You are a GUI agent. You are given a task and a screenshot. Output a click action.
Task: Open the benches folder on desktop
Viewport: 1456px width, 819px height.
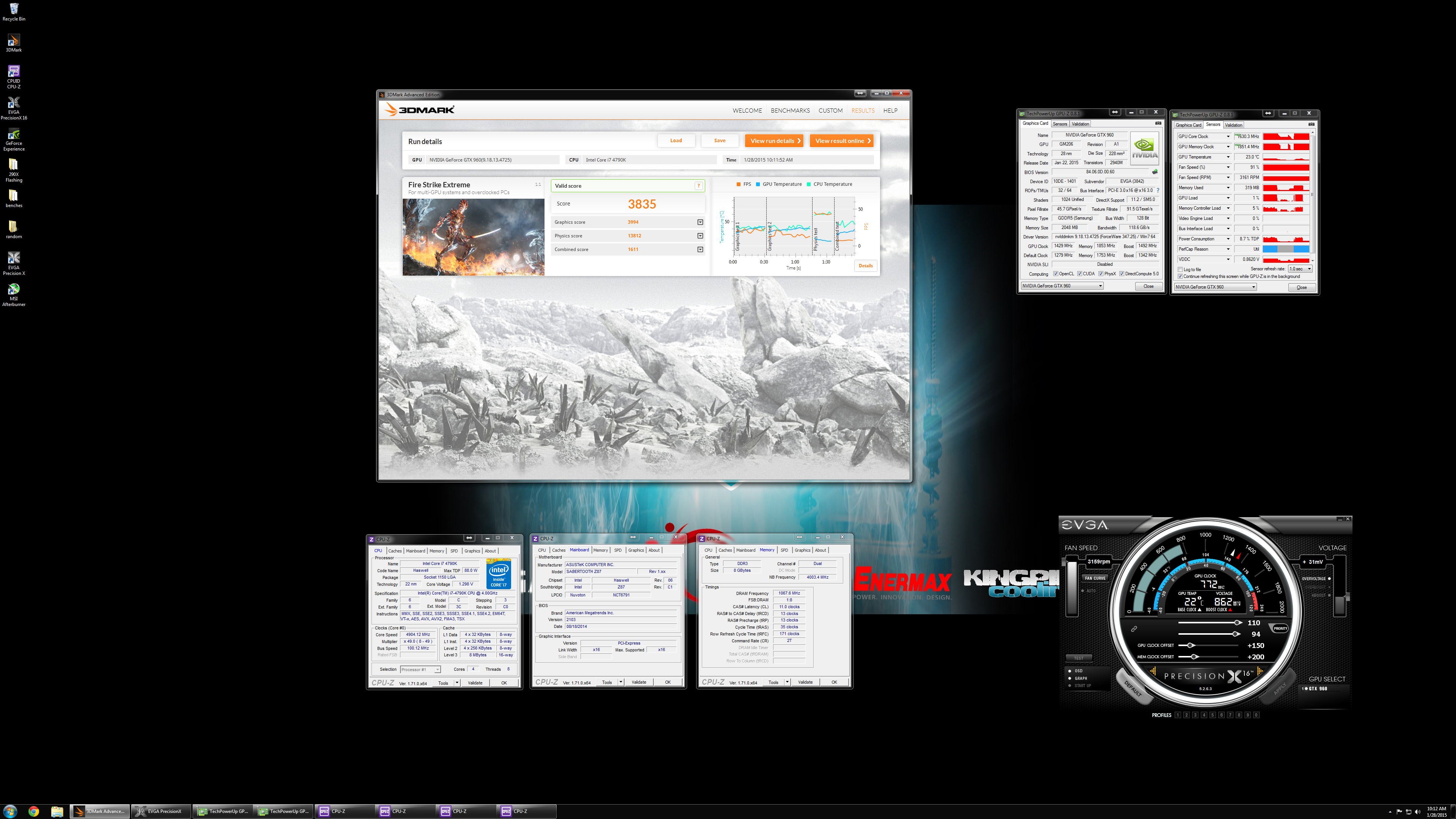[14, 198]
